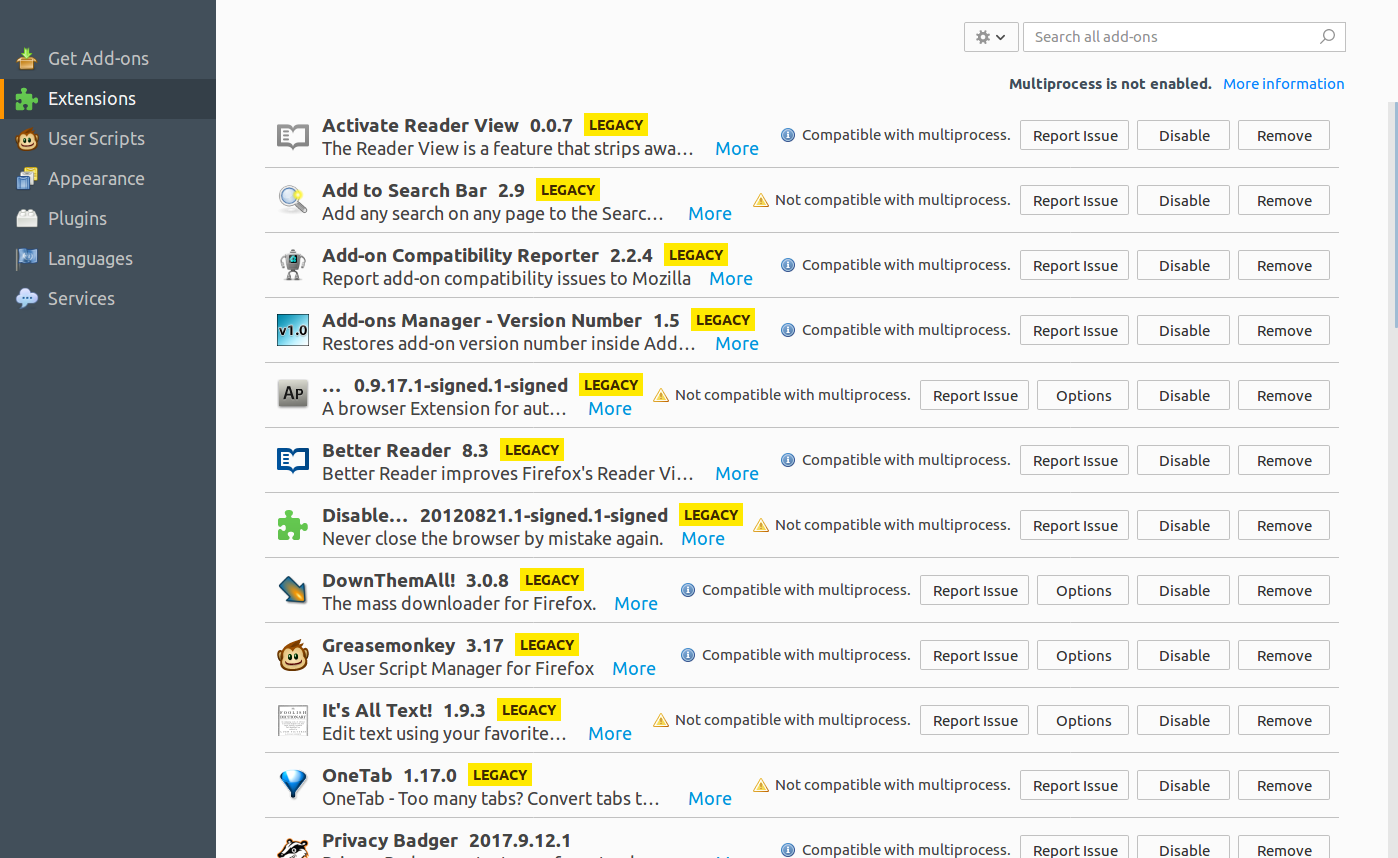Expand More for Add-ons Manager - Version Number
Viewport: 1398px width, 858px height.
(737, 344)
